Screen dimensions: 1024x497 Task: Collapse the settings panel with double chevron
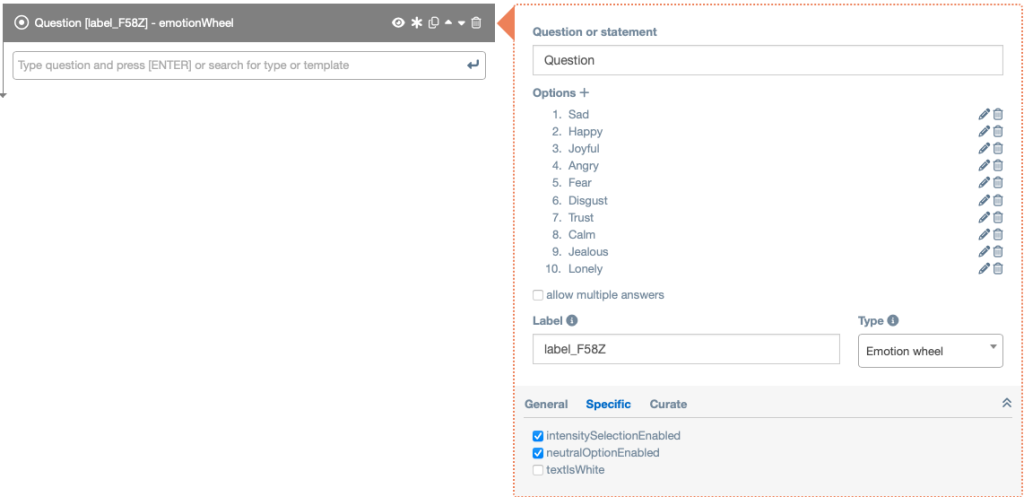coord(1006,403)
